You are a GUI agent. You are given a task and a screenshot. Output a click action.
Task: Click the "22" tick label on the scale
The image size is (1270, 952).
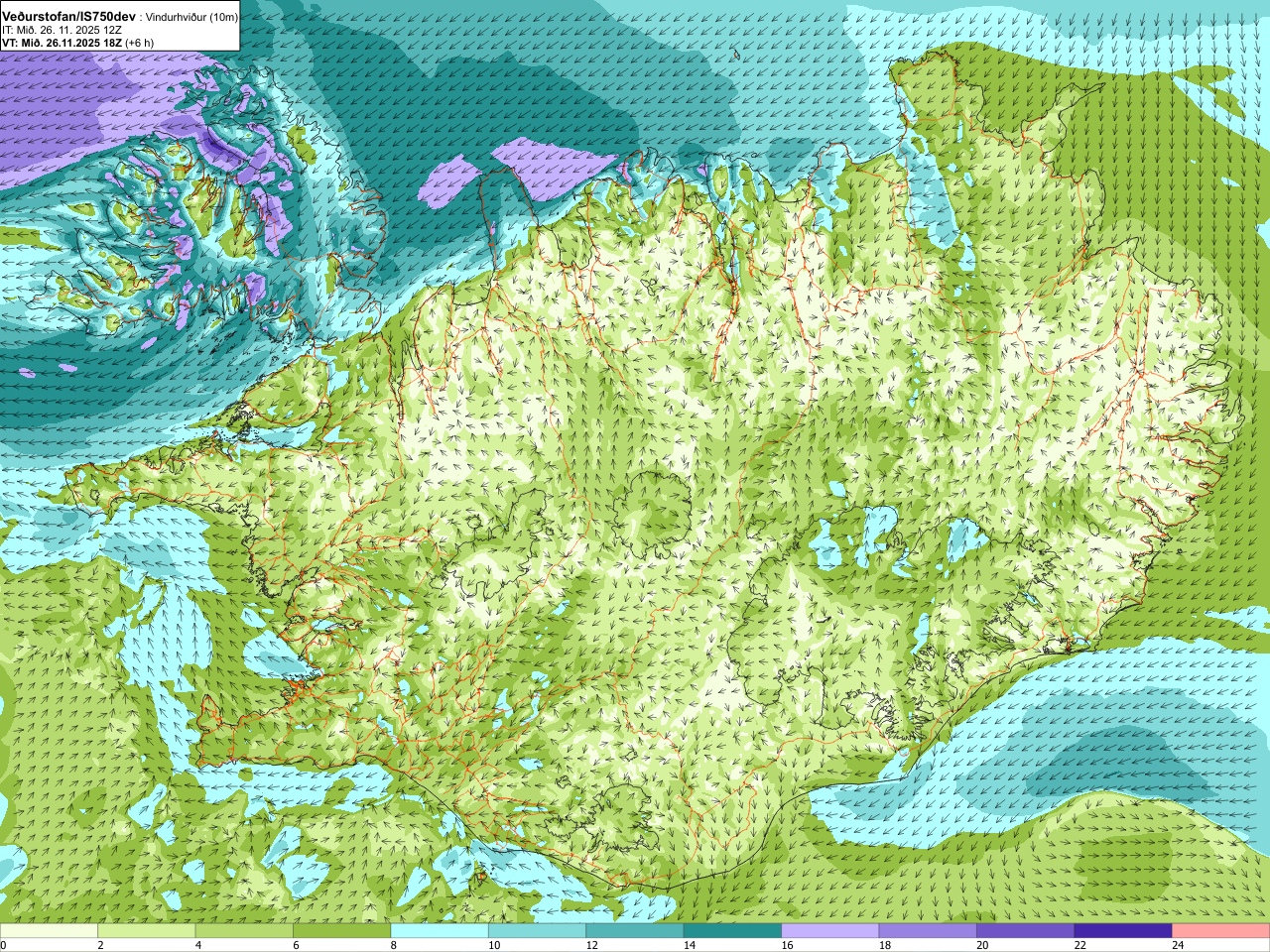[x=1079, y=945]
